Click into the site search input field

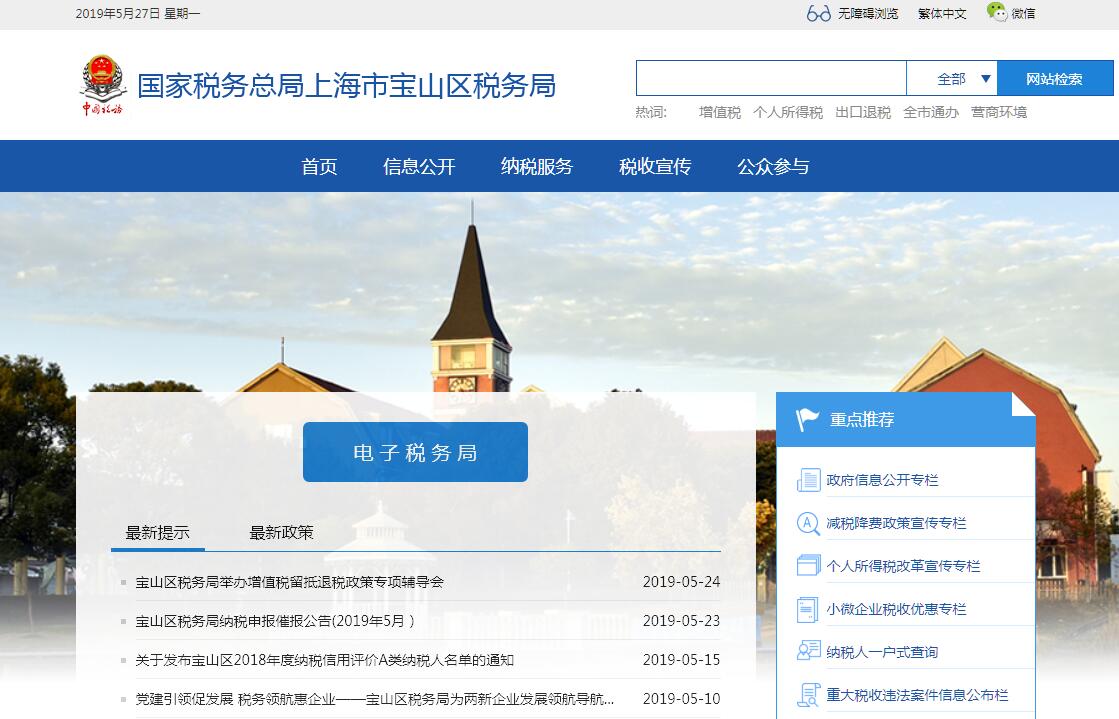(770, 78)
